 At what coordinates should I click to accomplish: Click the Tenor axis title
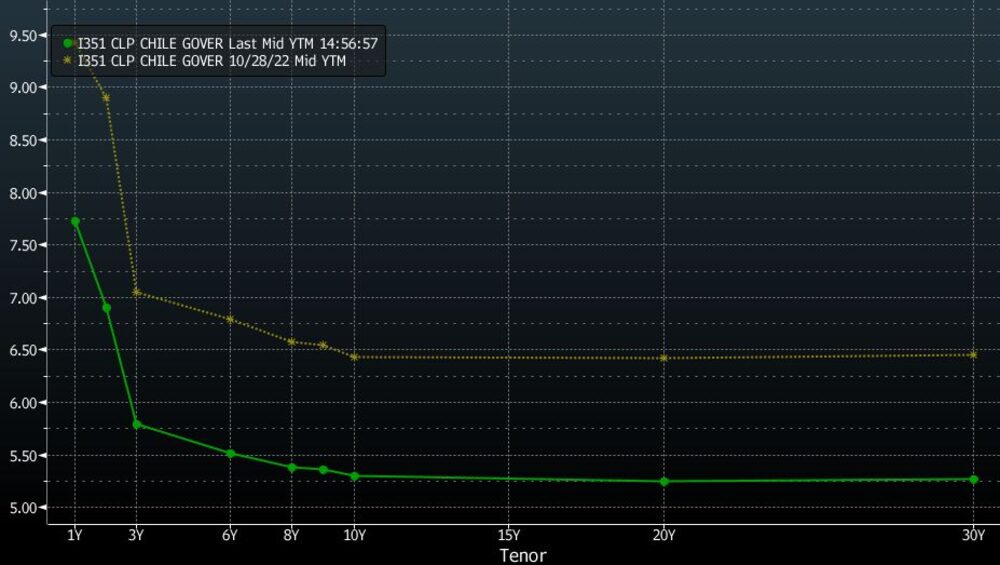click(x=523, y=555)
